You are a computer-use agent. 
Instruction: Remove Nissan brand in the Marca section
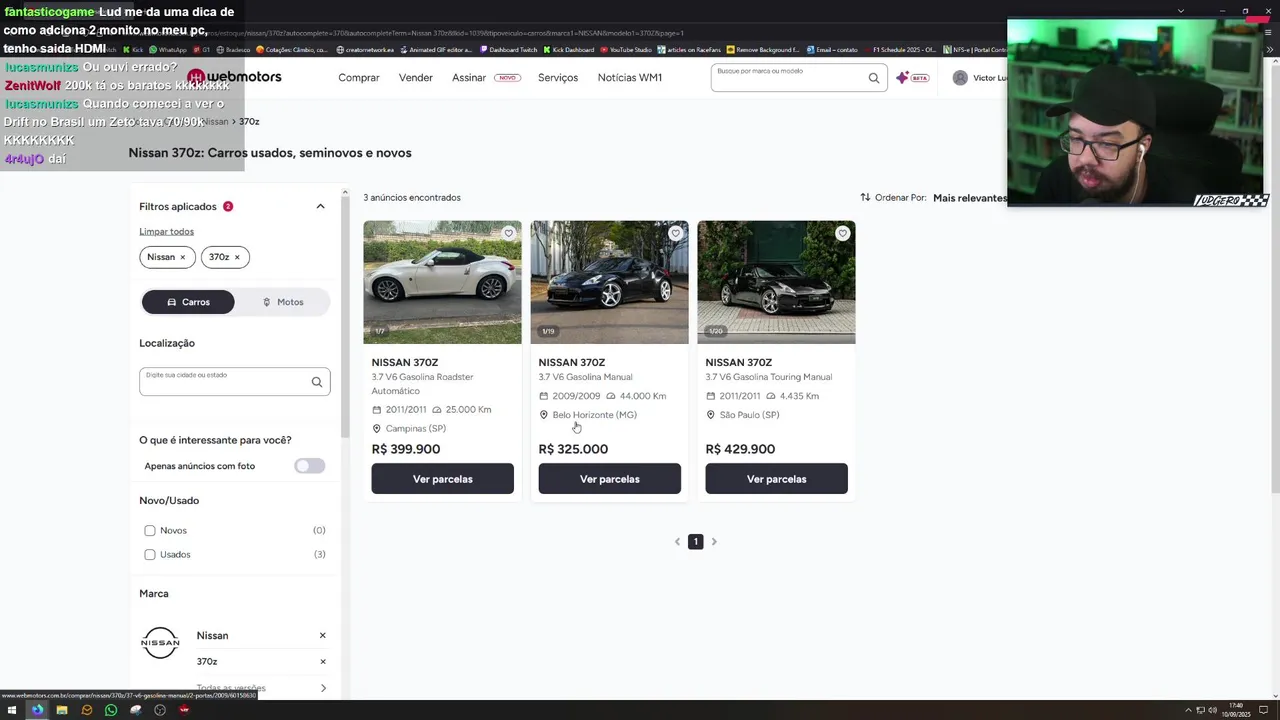pyautogui.click(x=322, y=635)
